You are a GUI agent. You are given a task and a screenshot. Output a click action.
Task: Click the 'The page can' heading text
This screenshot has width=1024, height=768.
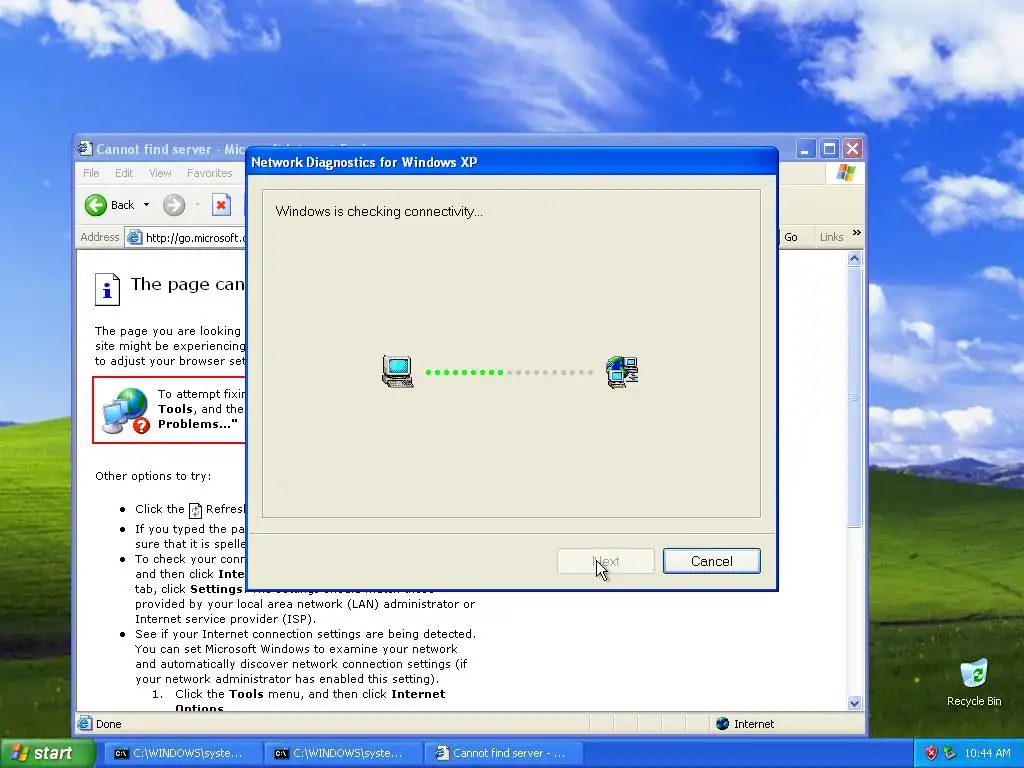pos(187,285)
